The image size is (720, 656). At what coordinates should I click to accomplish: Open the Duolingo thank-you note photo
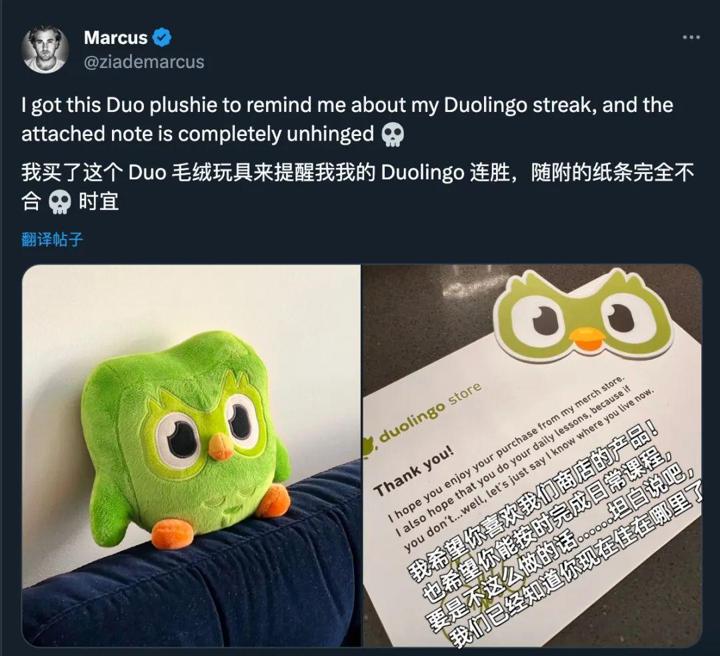[x=533, y=455]
